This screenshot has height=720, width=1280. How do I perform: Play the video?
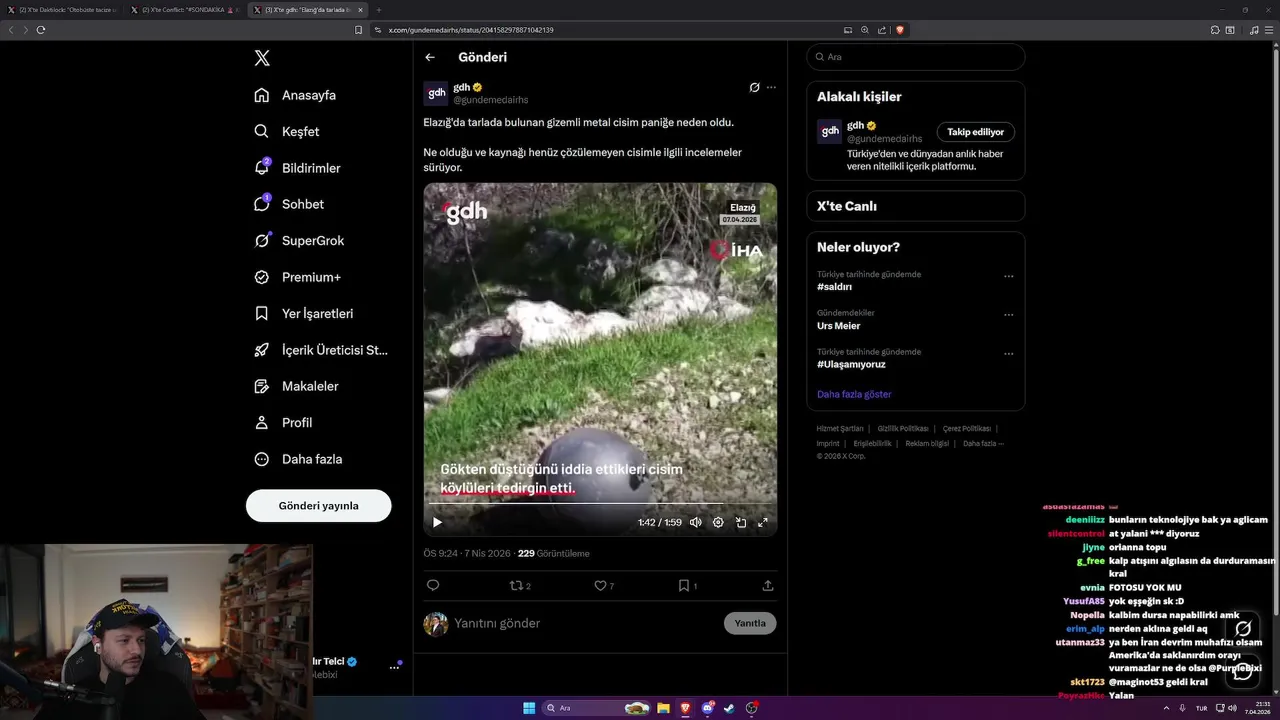tap(437, 522)
